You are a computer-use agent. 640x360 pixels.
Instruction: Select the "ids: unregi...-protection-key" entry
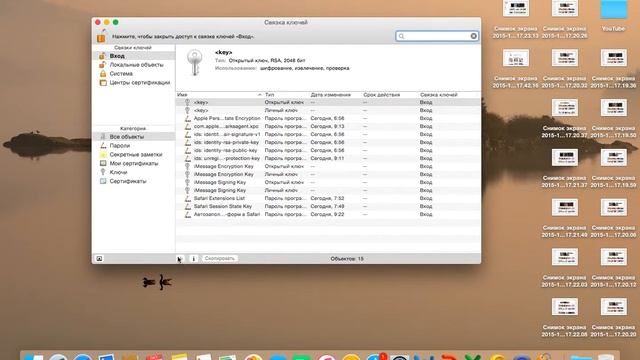click(x=328, y=158)
